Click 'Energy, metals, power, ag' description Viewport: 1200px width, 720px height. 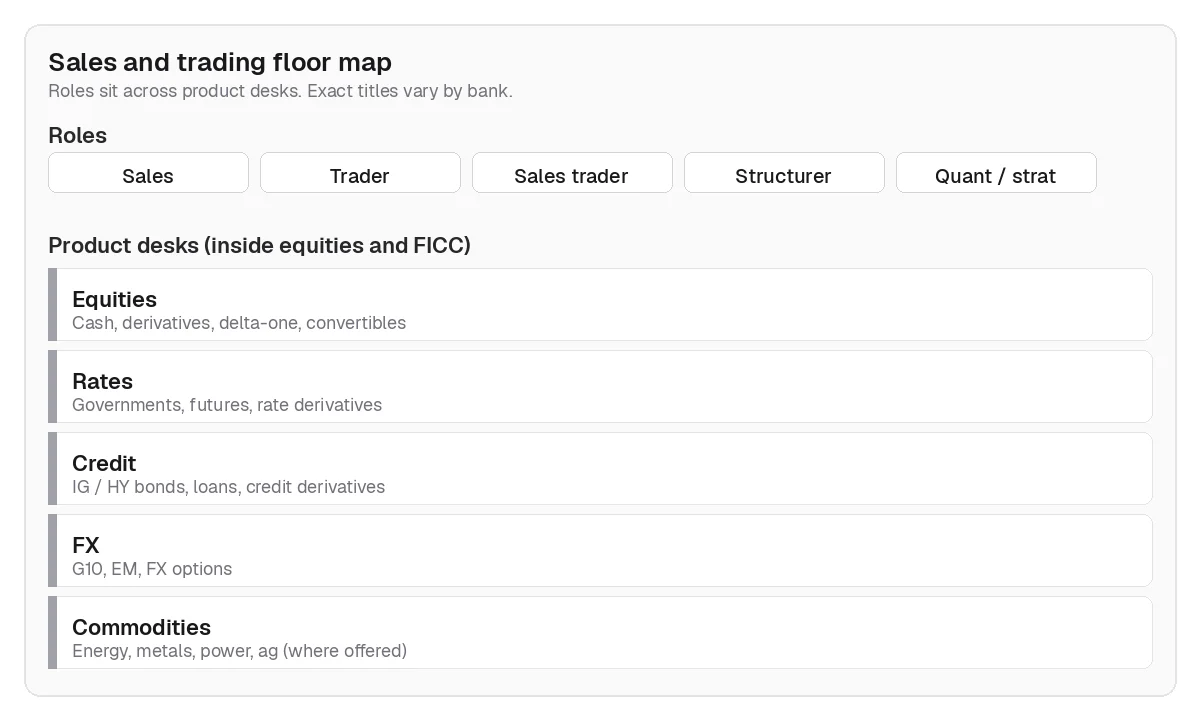(x=239, y=651)
